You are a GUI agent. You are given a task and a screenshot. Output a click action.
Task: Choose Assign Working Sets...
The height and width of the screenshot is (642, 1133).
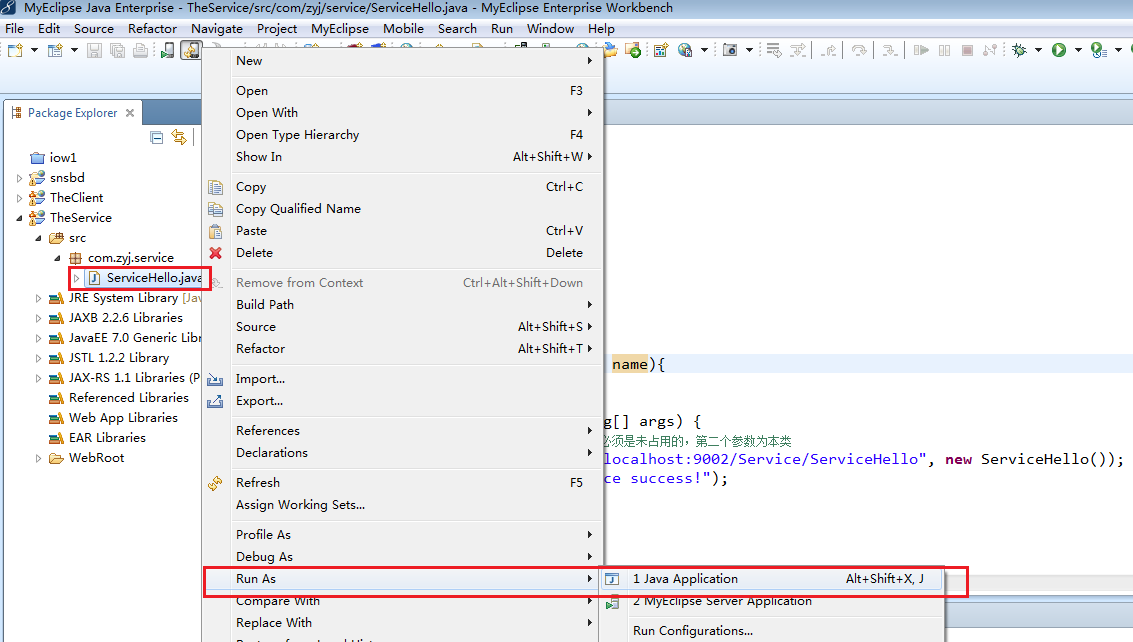point(403,505)
